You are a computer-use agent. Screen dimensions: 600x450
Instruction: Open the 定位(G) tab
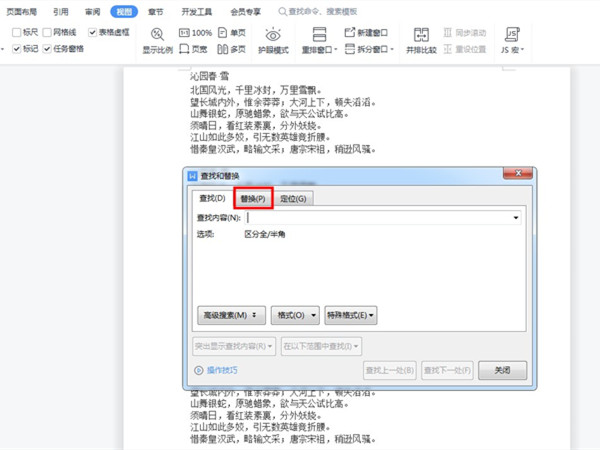pos(294,199)
